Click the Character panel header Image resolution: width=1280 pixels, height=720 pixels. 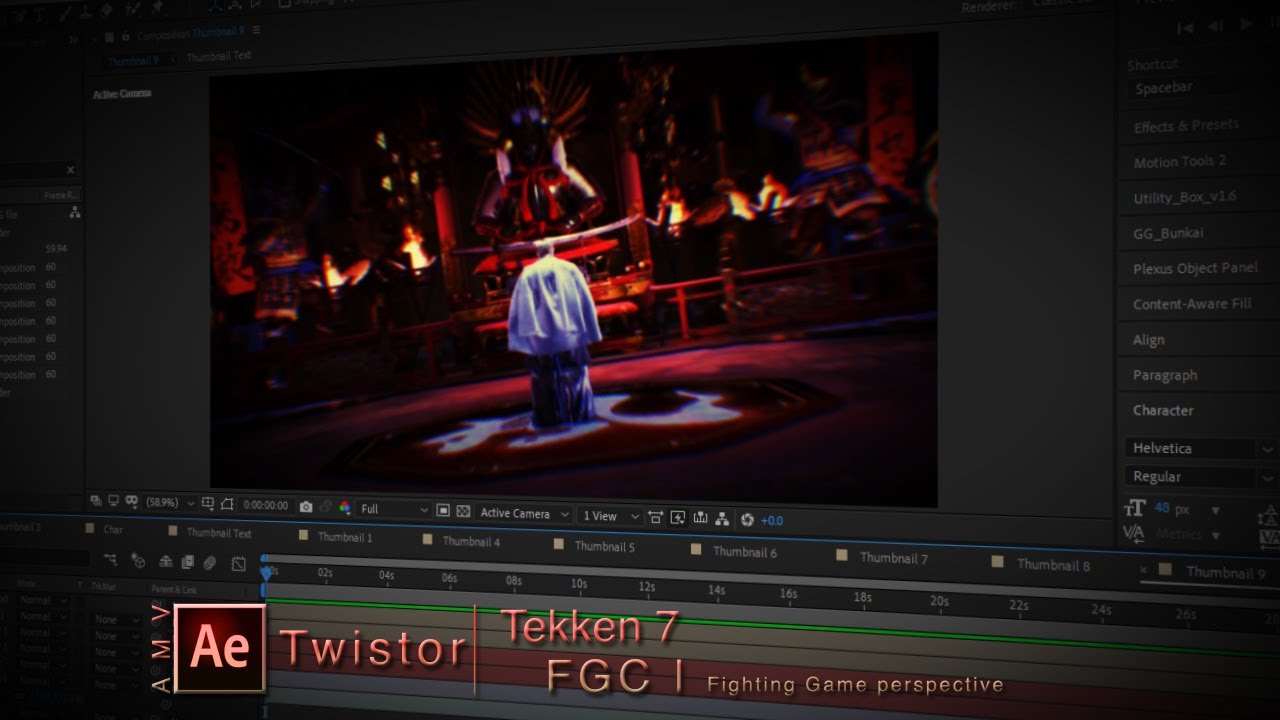pyautogui.click(x=1163, y=410)
